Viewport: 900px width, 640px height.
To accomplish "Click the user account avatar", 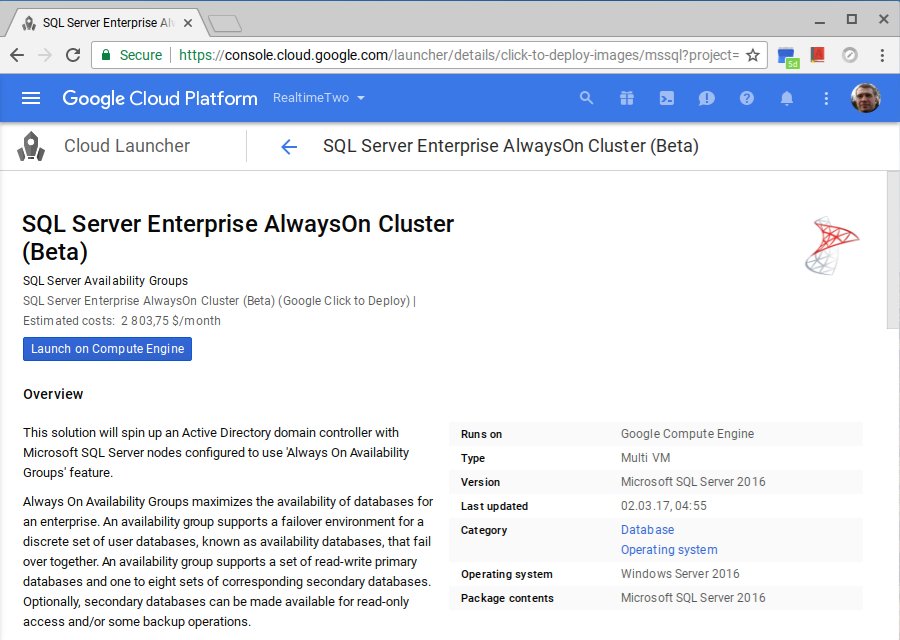I will (866, 98).
